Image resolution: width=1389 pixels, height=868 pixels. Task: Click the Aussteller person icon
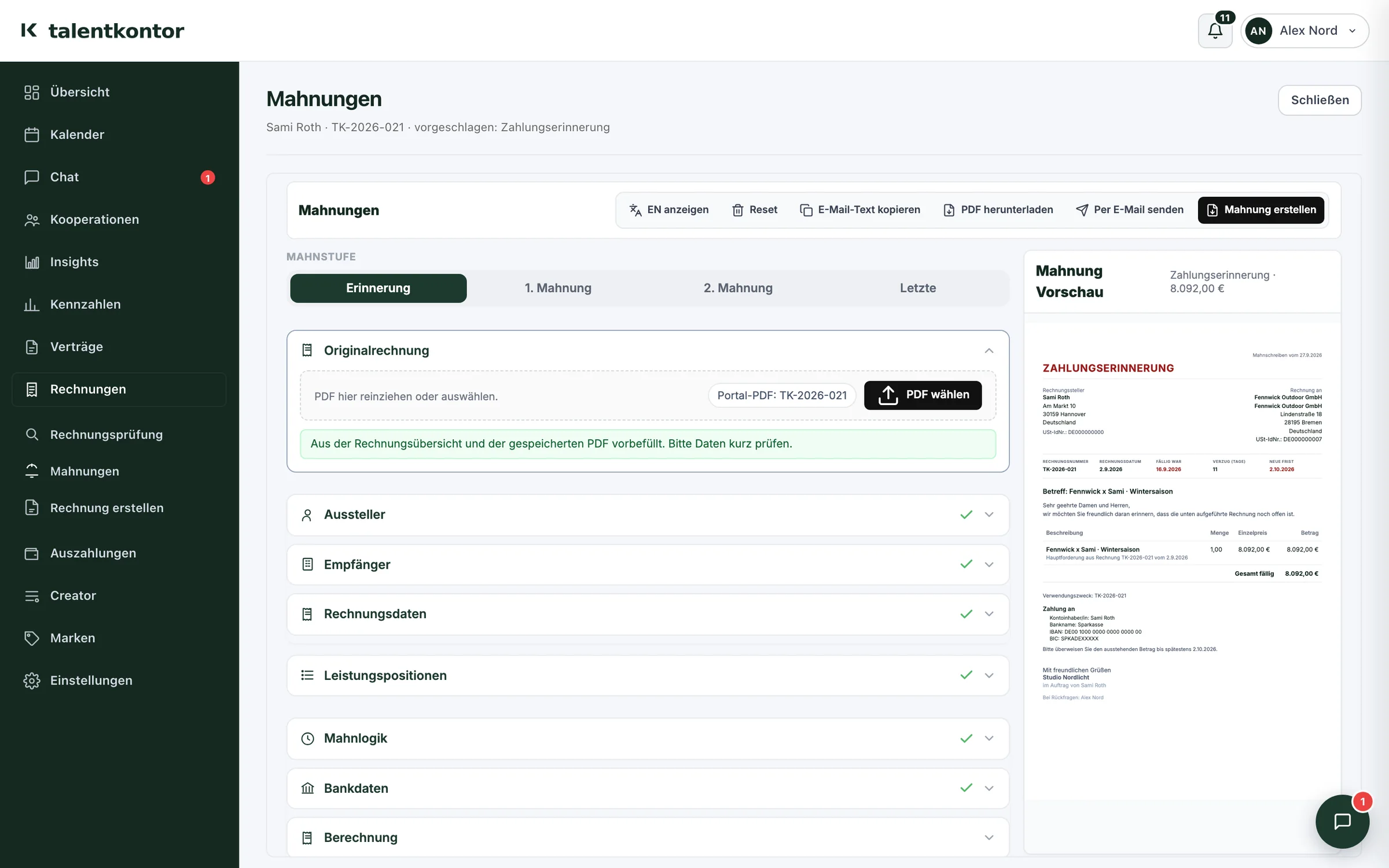[307, 515]
